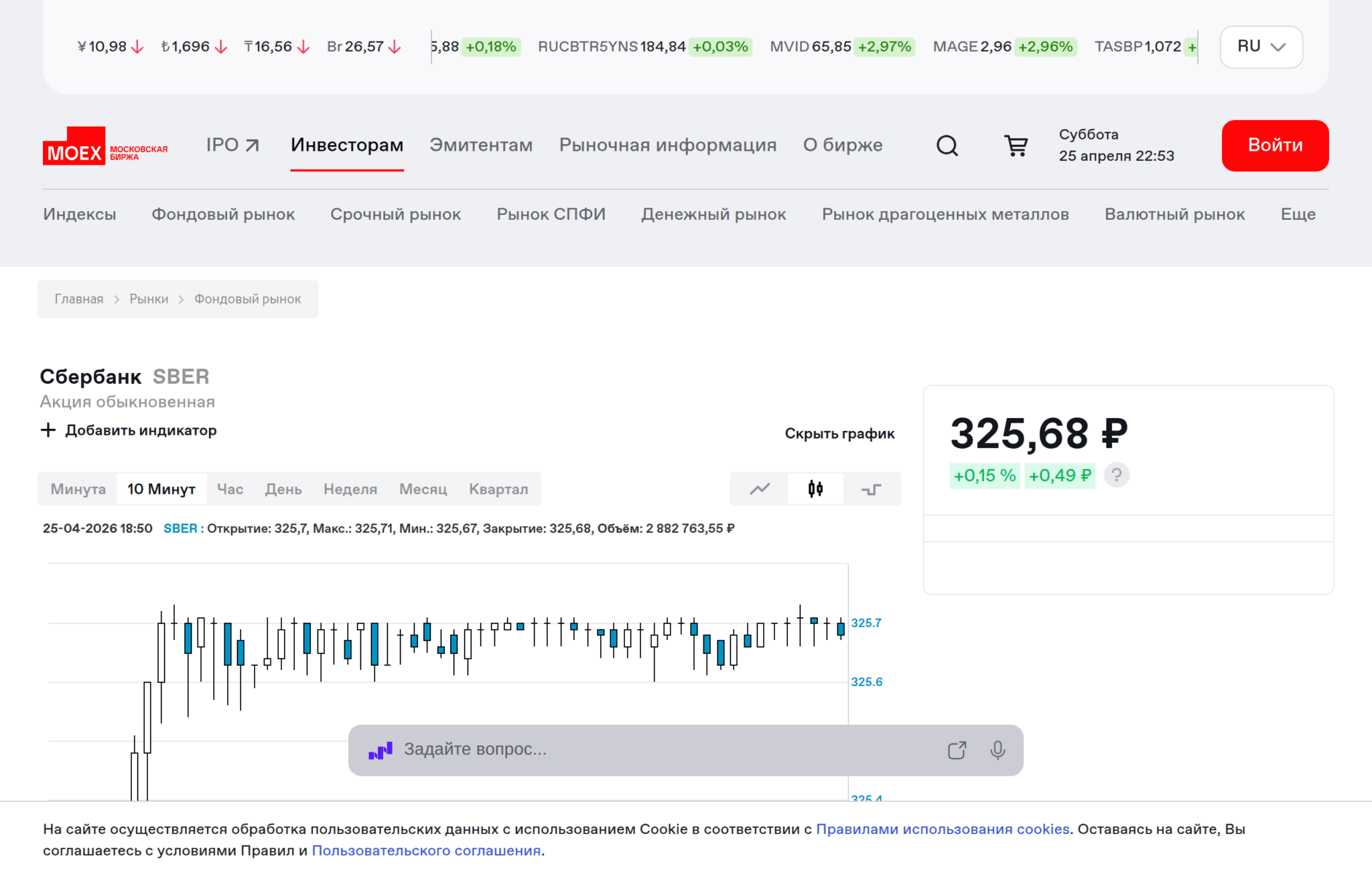The width and height of the screenshot is (1372, 879).
Task: Click the MVID ticker quote
Action: click(842, 47)
